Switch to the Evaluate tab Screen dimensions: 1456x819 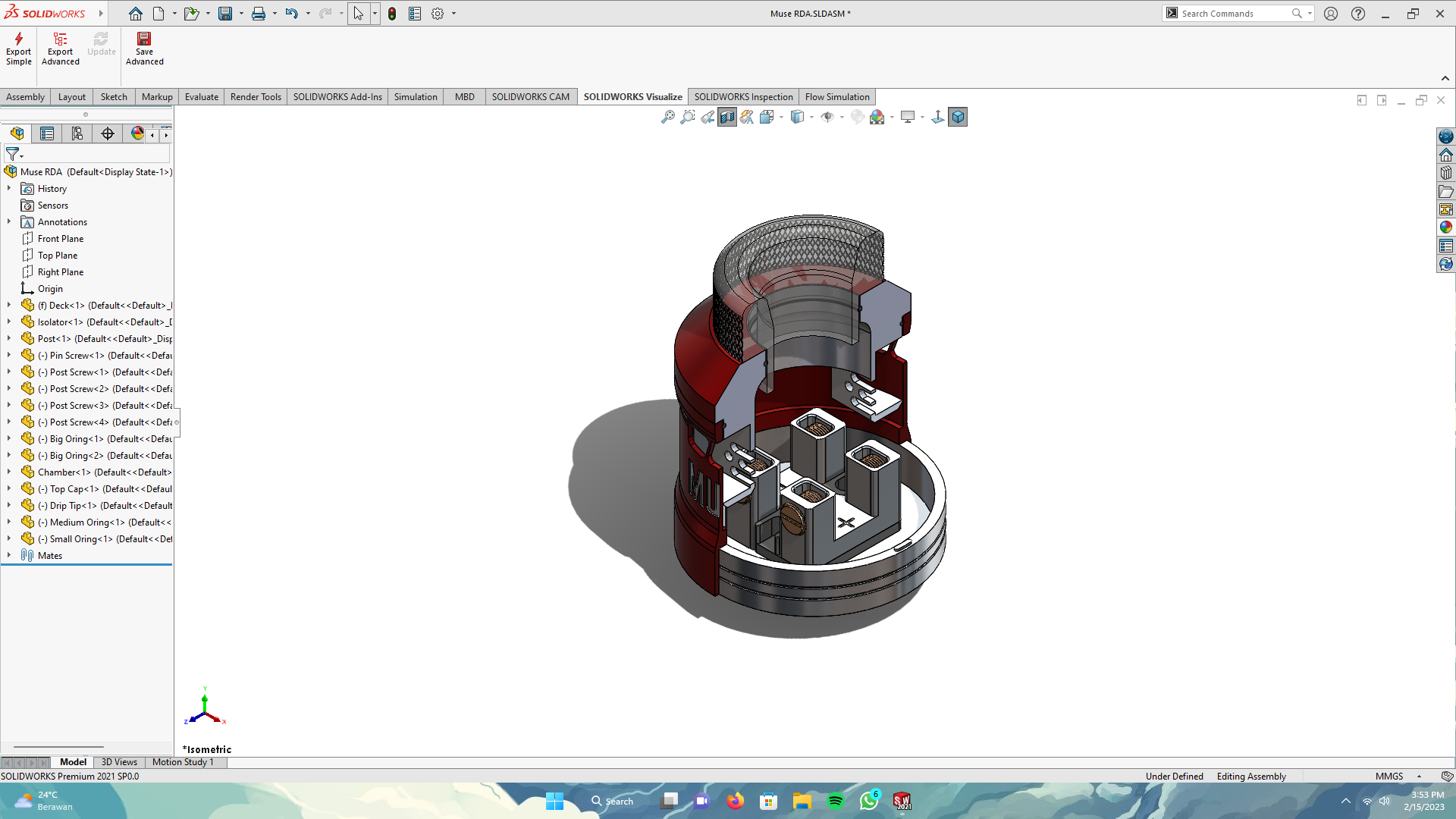coord(201,97)
